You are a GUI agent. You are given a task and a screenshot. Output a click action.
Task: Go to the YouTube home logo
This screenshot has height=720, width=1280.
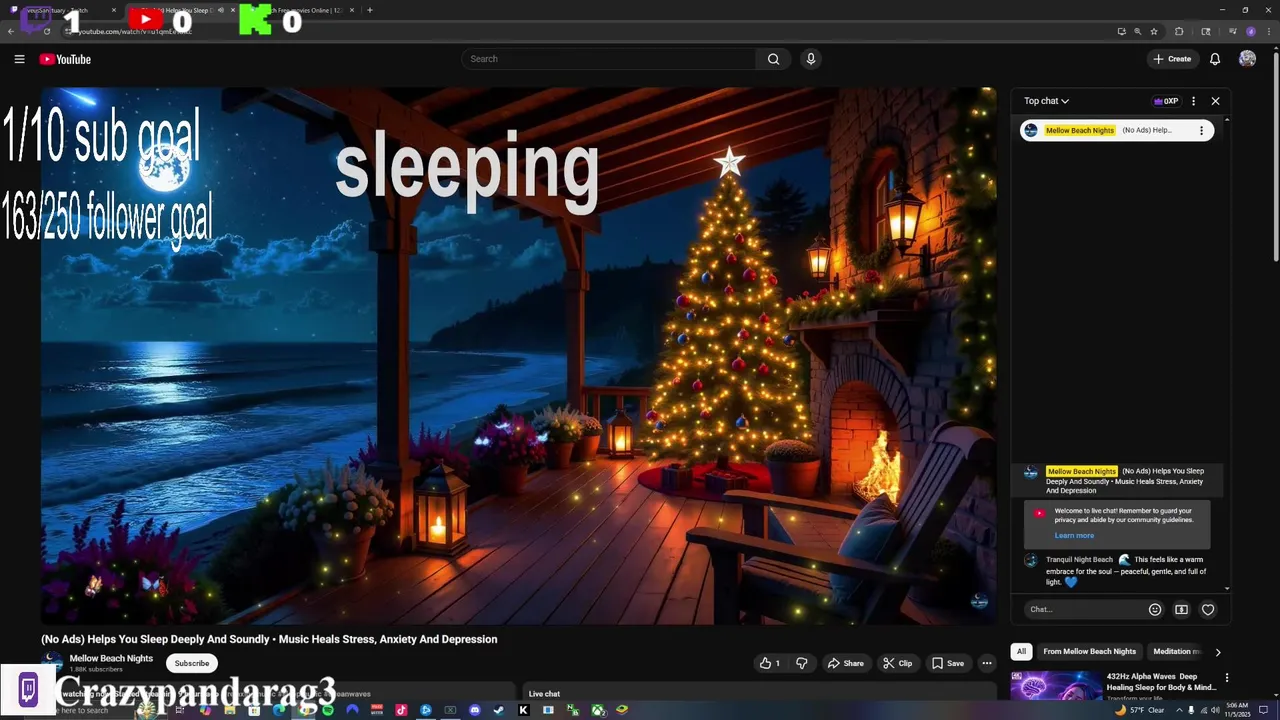[x=65, y=59]
